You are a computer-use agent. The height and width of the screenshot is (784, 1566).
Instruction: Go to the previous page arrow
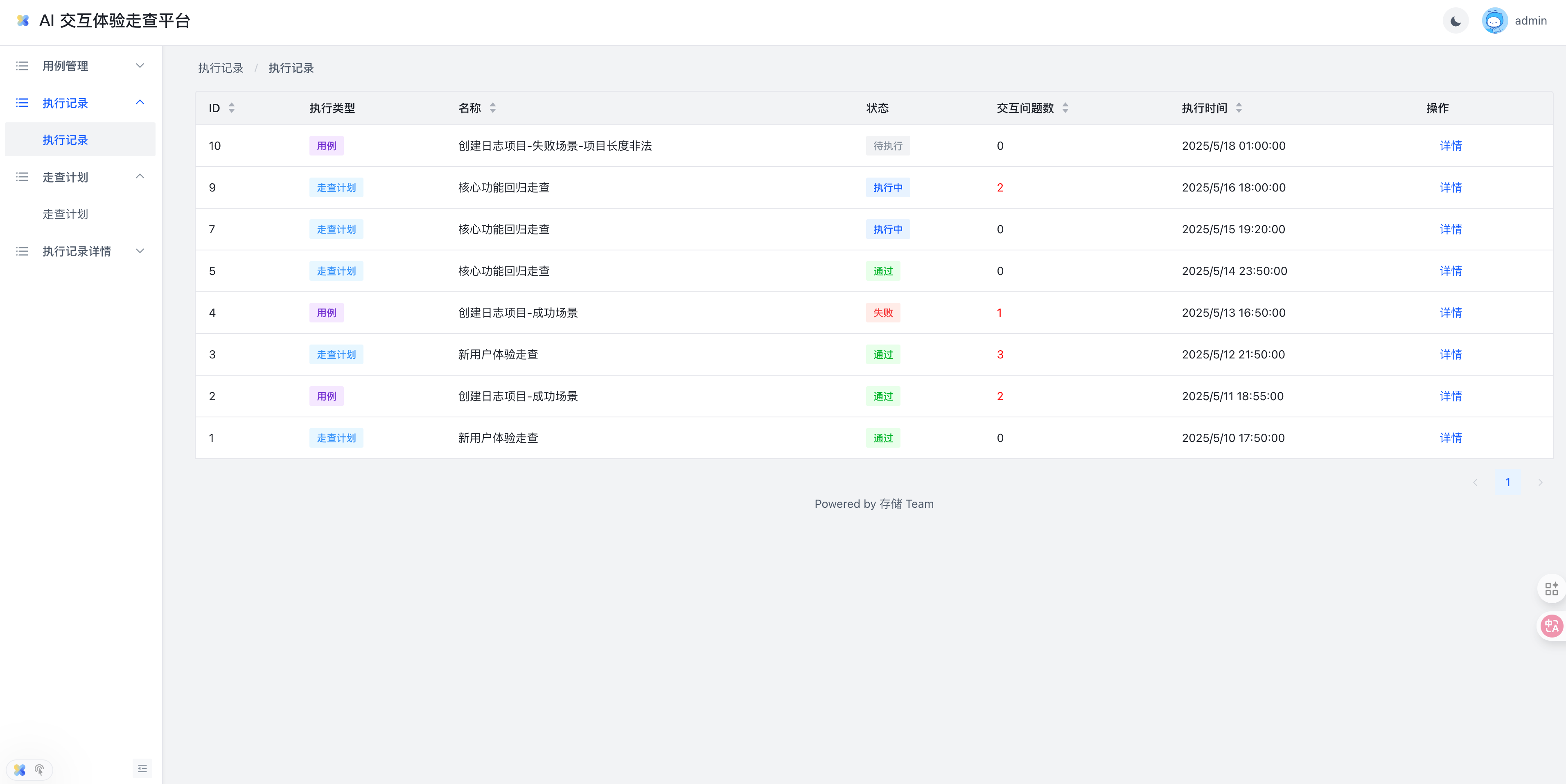(1475, 482)
